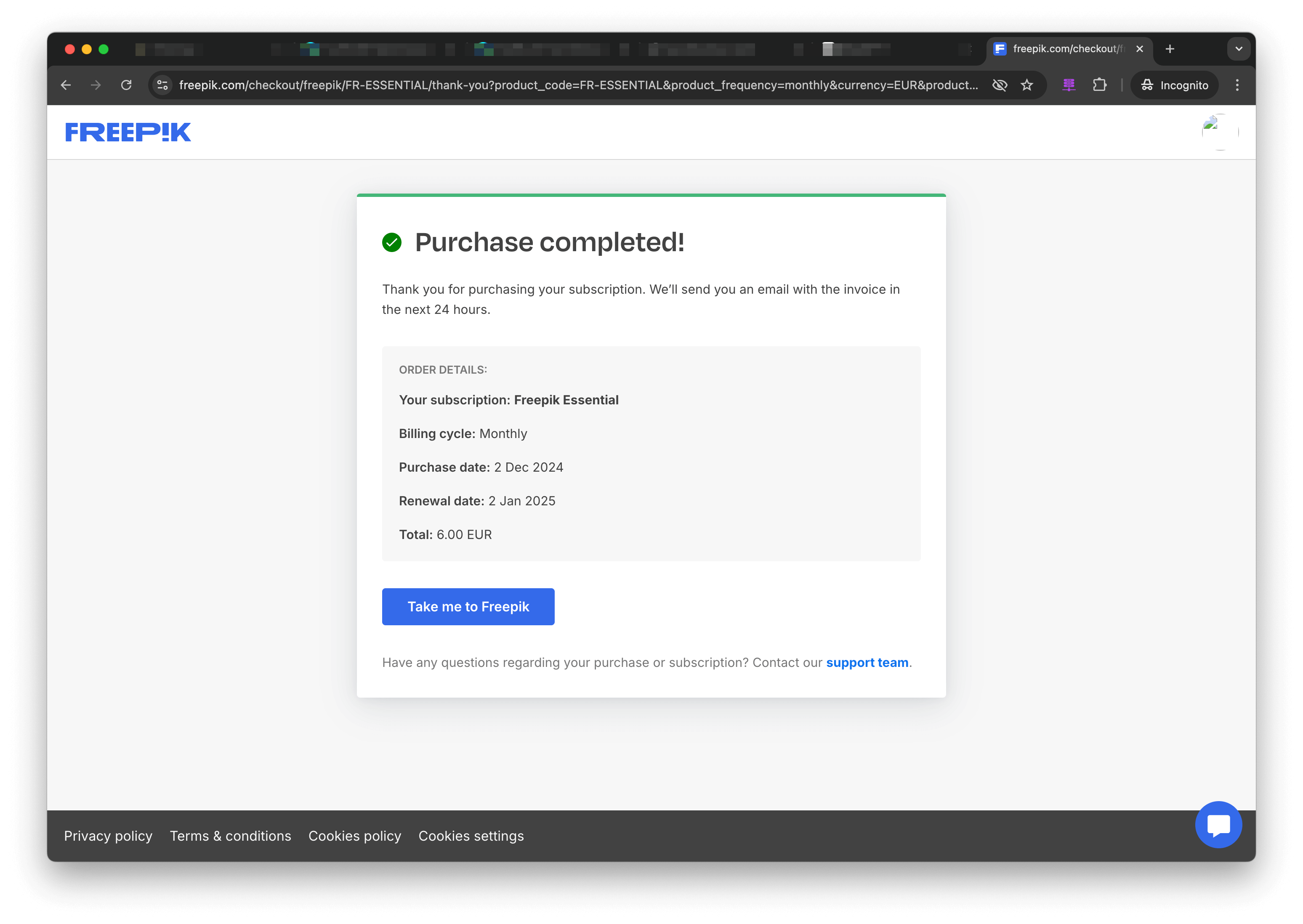1303x924 pixels.
Task: Open site information icon in address bar
Action: click(x=163, y=85)
